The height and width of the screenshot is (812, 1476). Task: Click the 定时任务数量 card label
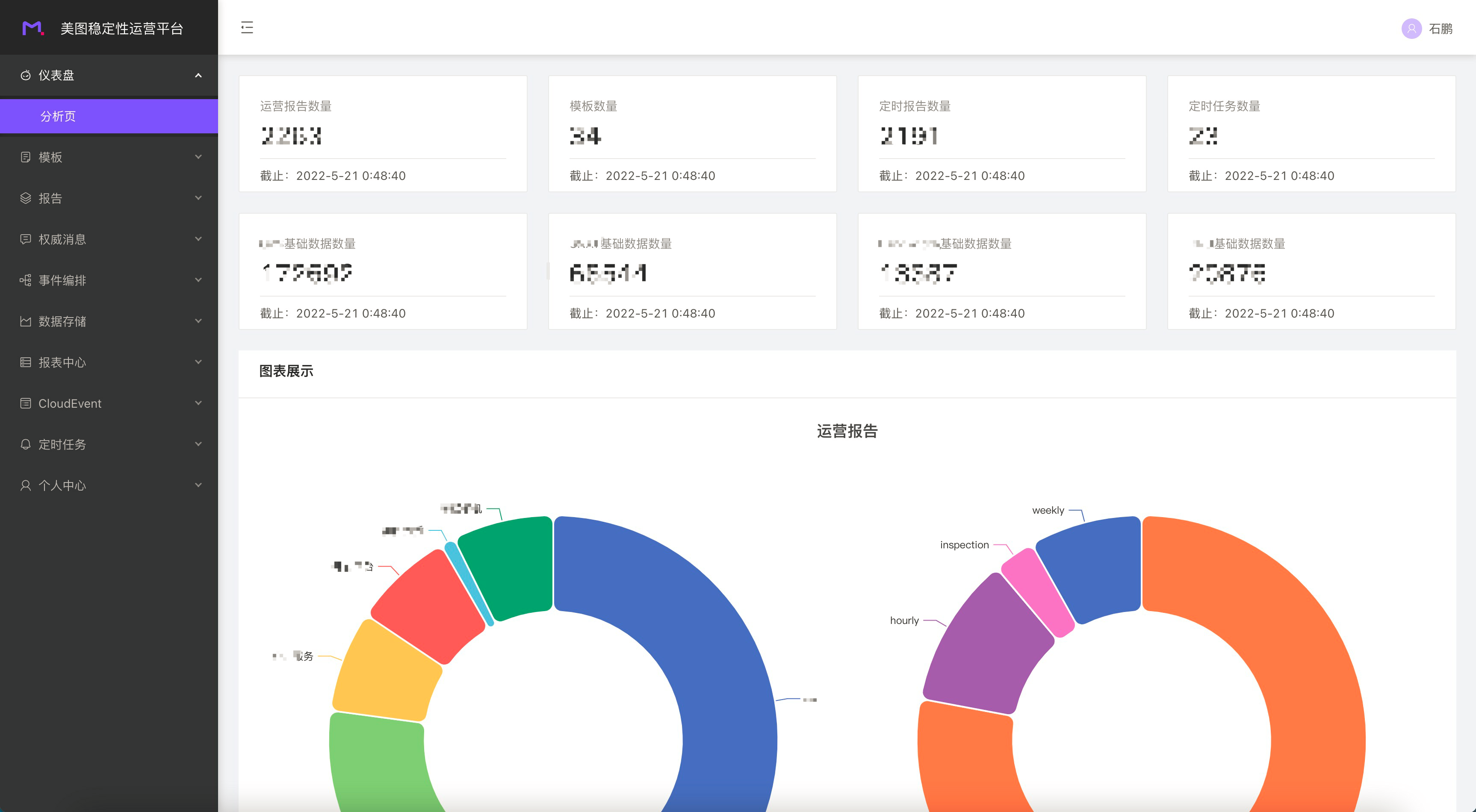pos(1224,106)
